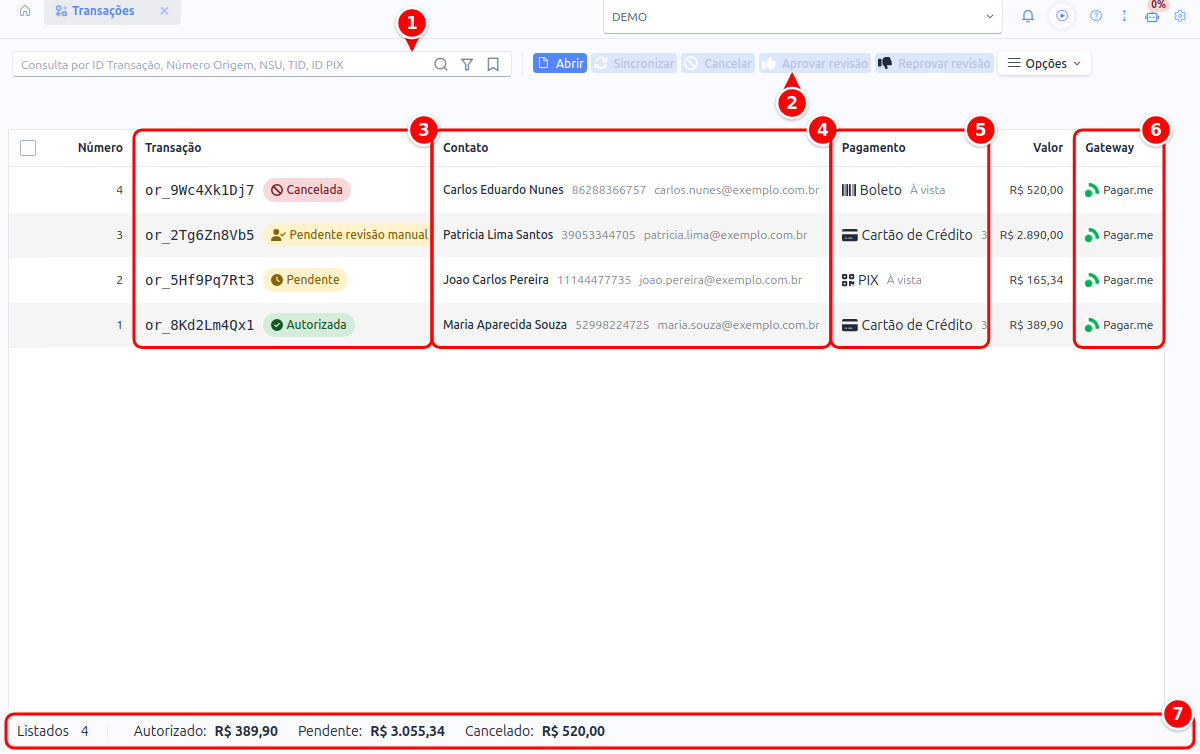Open the robot assistant icon

[1152, 16]
